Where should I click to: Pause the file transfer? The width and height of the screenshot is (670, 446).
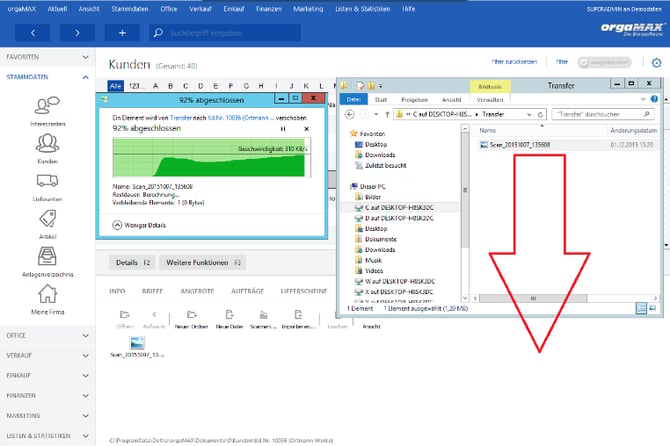tap(283, 129)
